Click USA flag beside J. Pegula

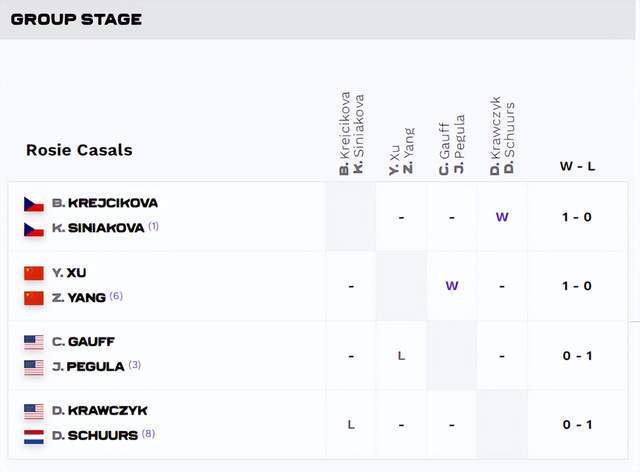(34, 367)
